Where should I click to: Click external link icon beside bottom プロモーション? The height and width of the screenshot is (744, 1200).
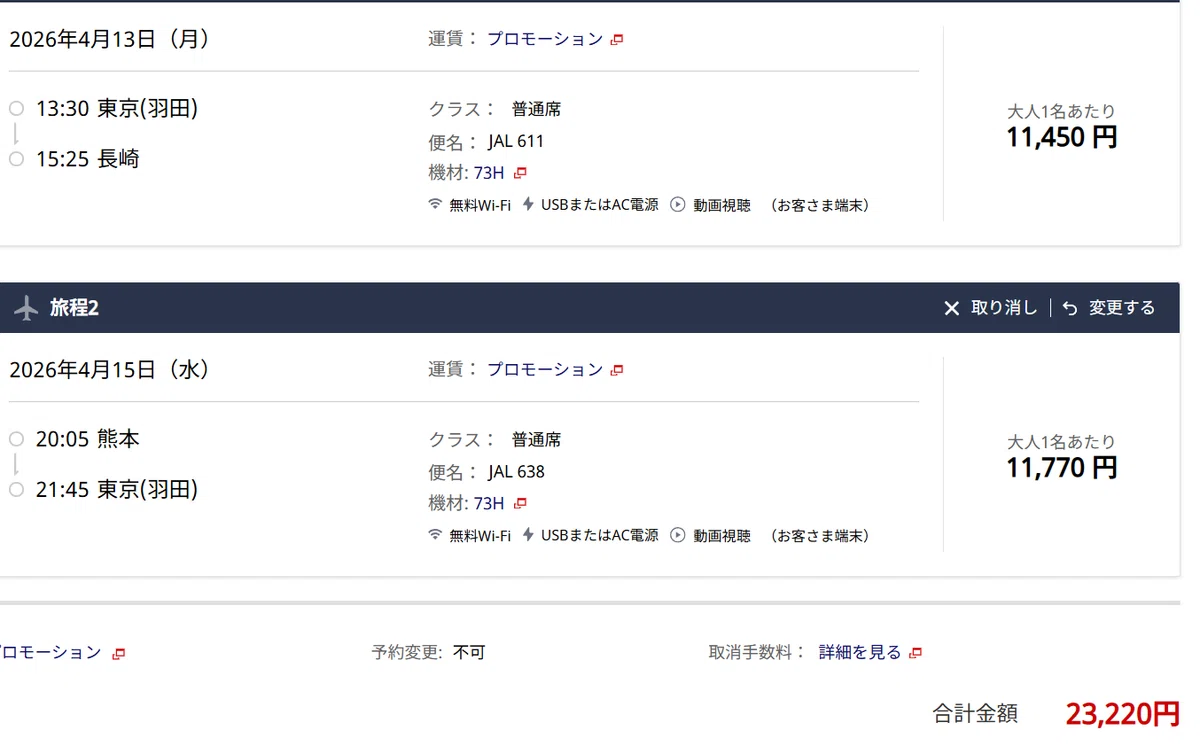[118, 653]
